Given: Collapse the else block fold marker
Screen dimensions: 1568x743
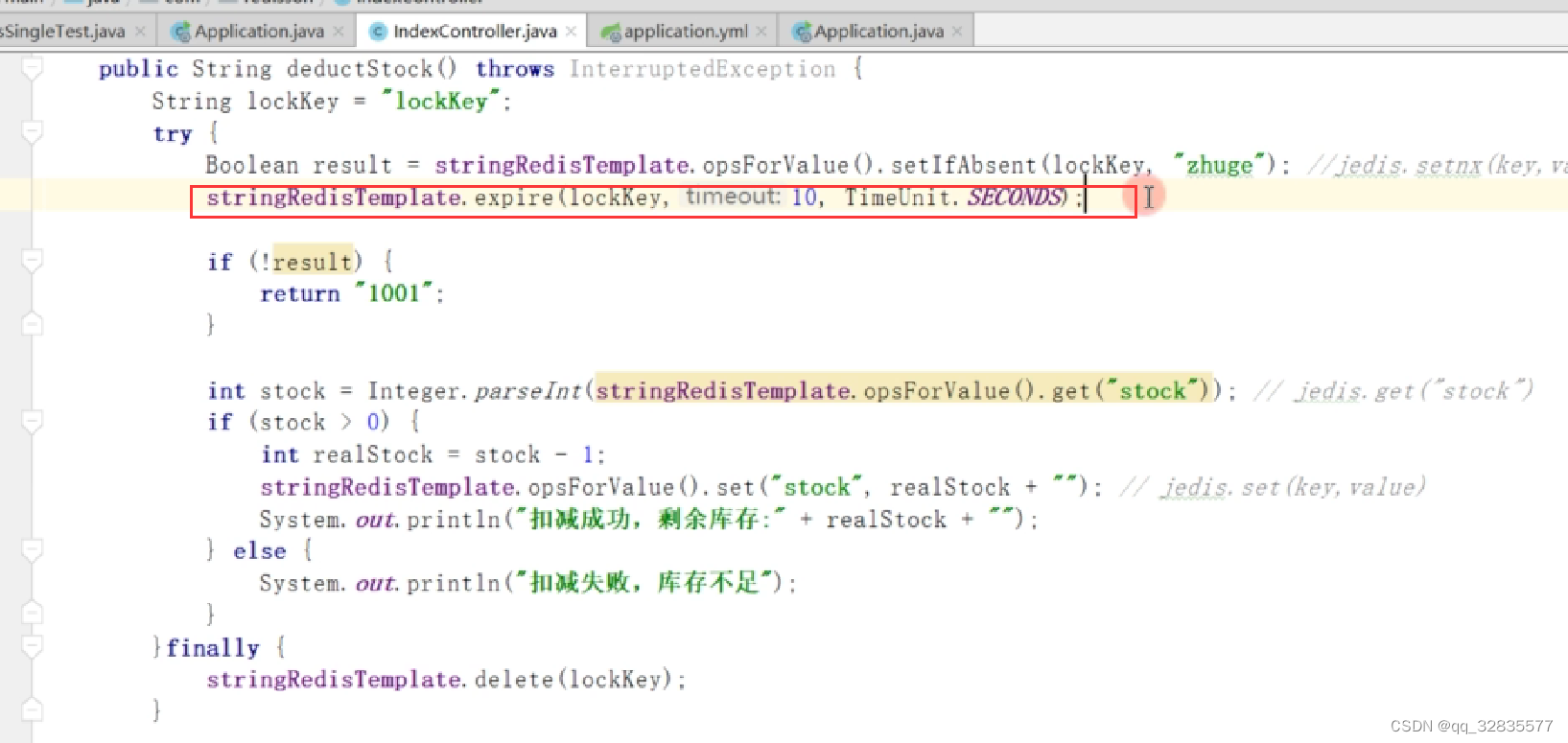Looking at the screenshot, I should tap(32, 550).
